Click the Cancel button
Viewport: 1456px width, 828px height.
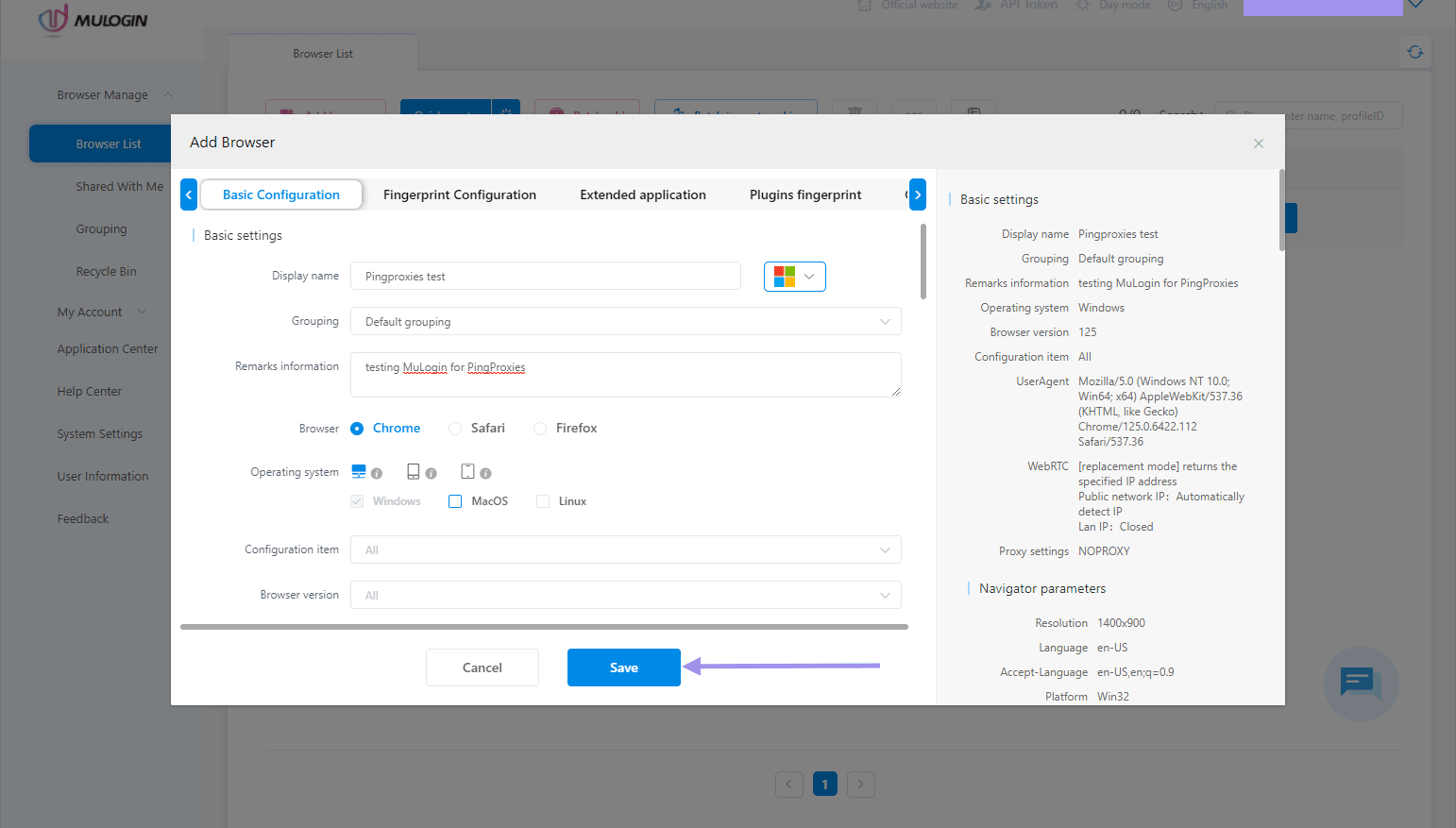click(x=483, y=667)
